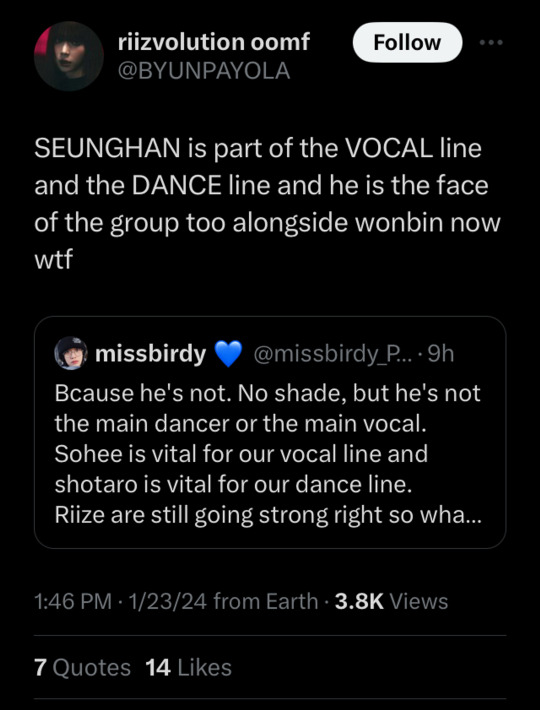View the 14 Likes list

(189, 667)
